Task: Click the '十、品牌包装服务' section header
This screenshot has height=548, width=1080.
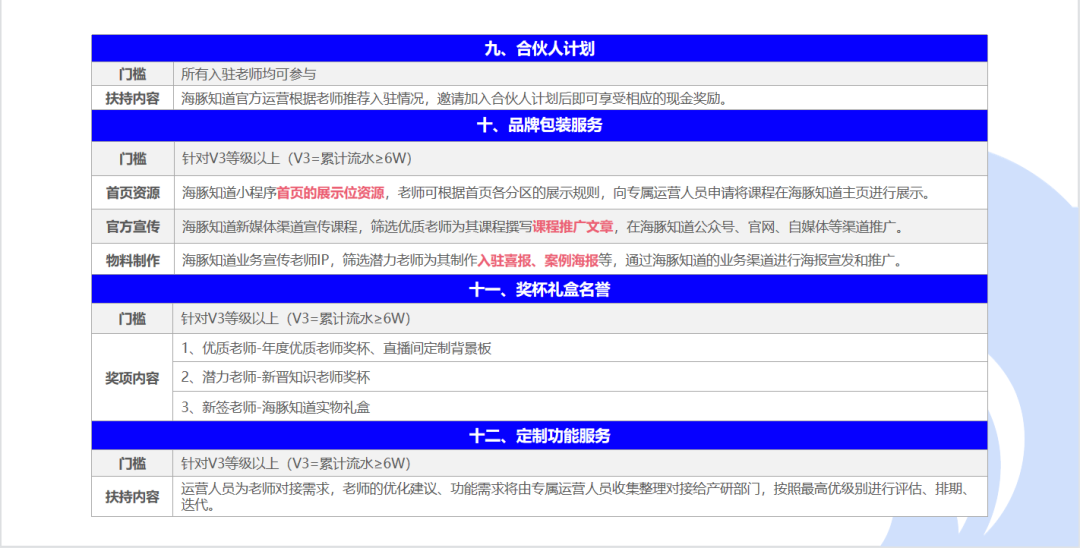Action: pyautogui.click(x=539, y=125)
